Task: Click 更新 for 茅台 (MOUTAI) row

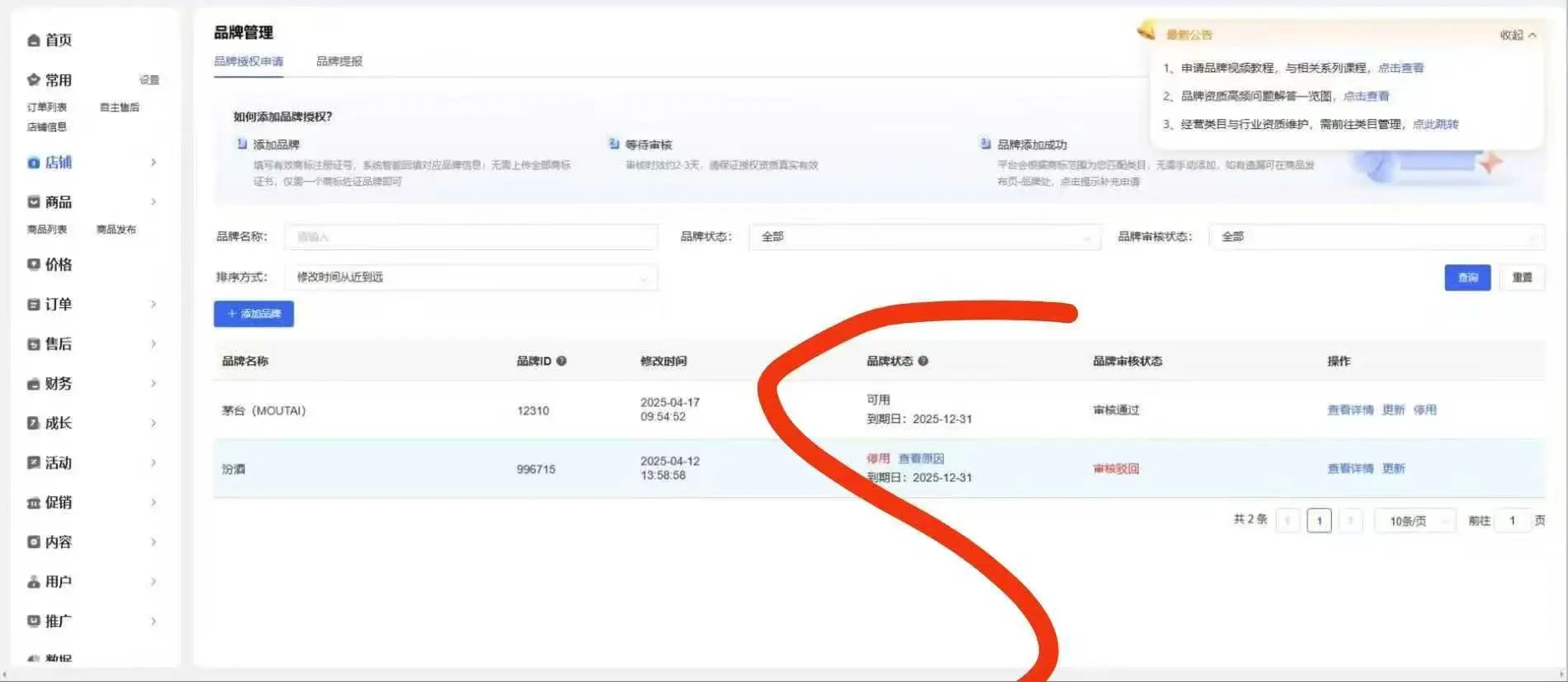Action: [1393, 410]
